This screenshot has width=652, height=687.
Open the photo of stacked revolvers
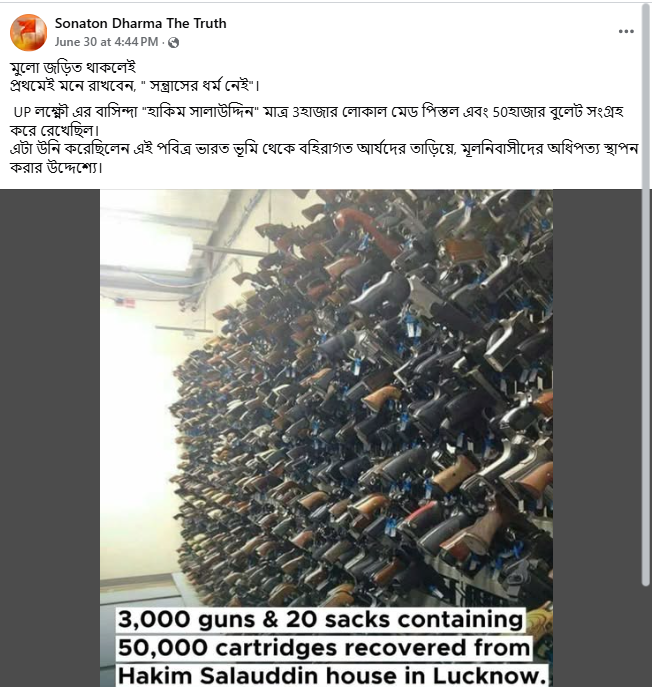(326, 438)
